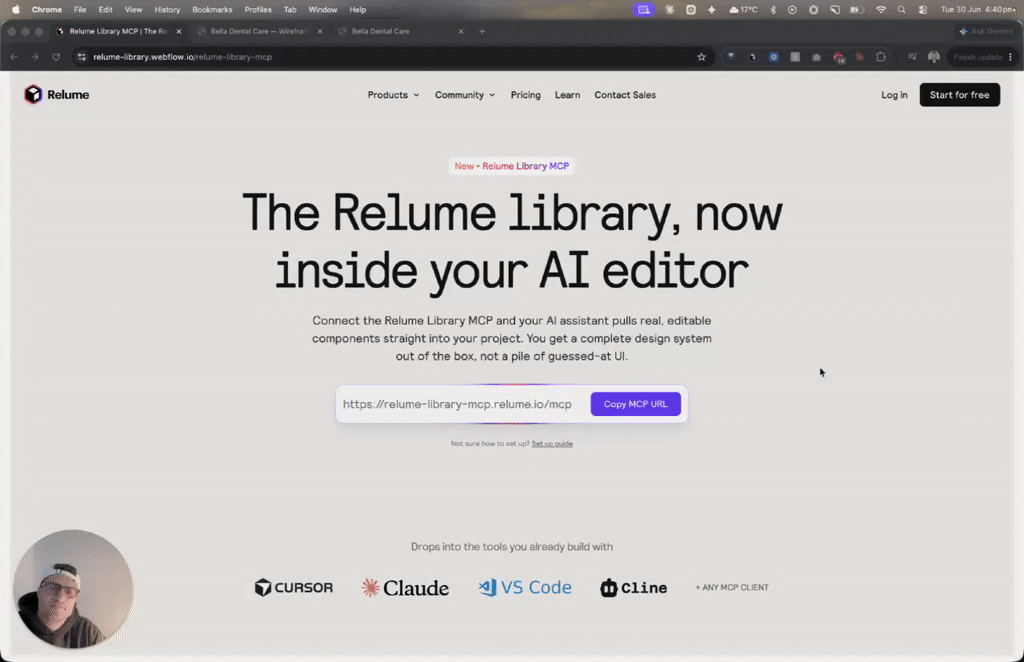Open the File menu
The height and width of the screenshot is (662, 1024).
80,10
